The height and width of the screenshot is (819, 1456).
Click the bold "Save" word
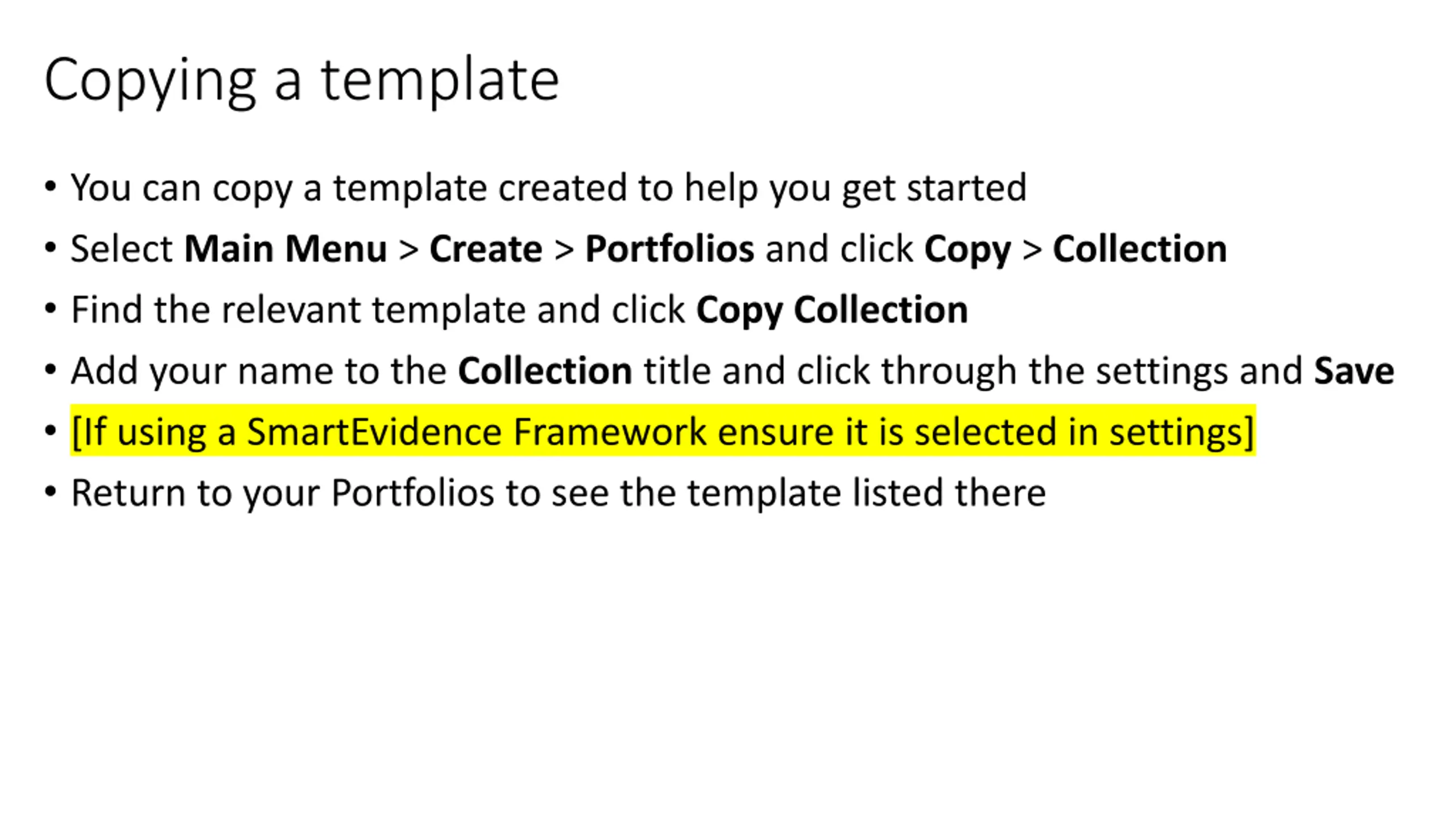point(1354,371)
